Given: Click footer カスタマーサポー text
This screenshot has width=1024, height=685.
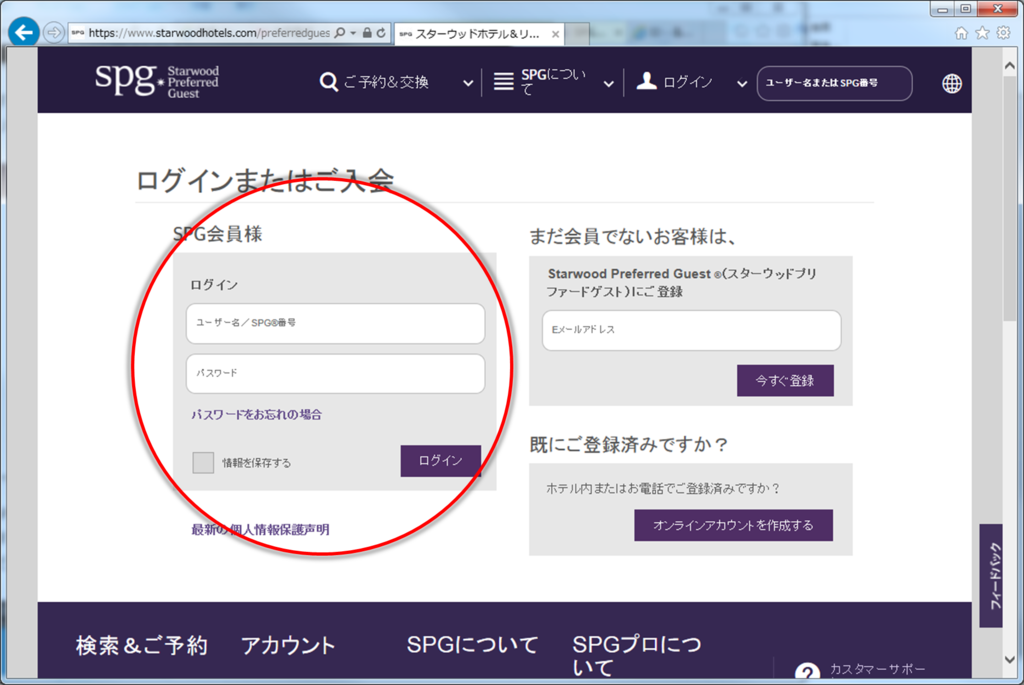Looking at the screenshot, I should [x=877, y=669].
